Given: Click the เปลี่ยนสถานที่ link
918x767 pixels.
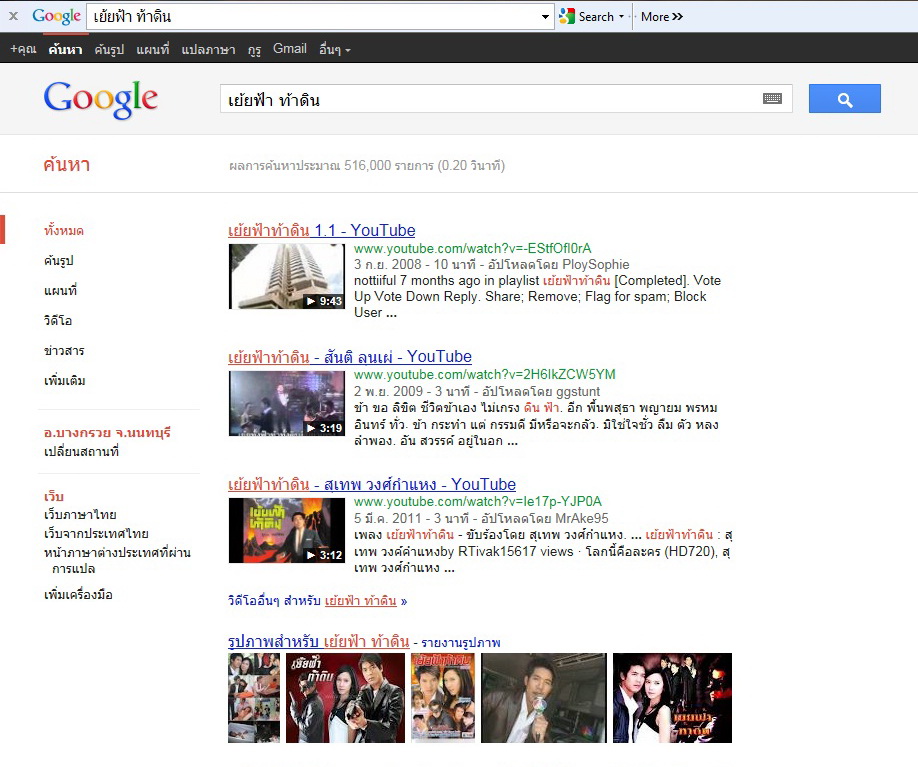Looking at the screenshot, I should coord(81,451).
